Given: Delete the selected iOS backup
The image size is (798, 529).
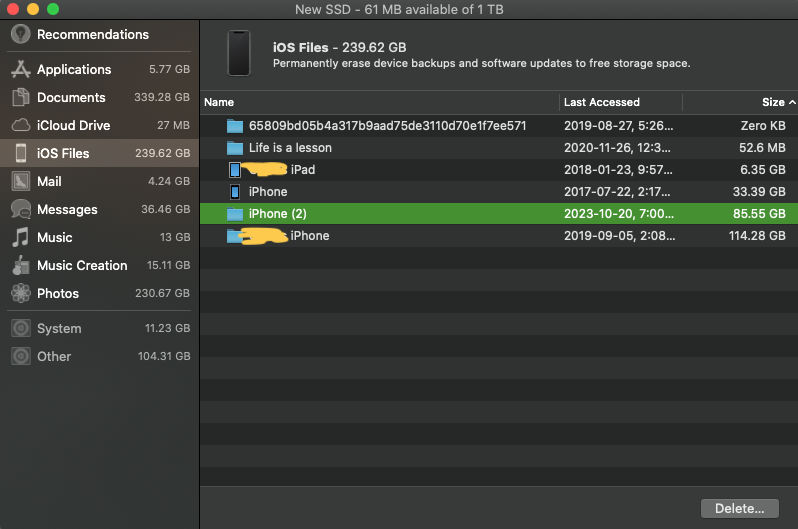Looking at the screenshot, I should tap(739, 508).
